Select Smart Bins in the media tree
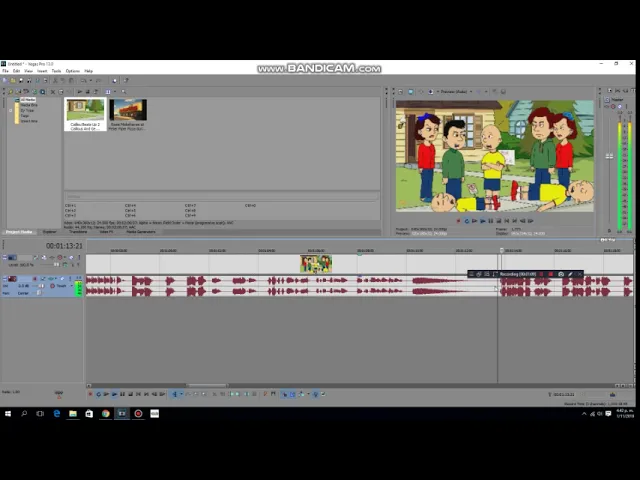Screen dimensions: 640x480 (29, 121)
